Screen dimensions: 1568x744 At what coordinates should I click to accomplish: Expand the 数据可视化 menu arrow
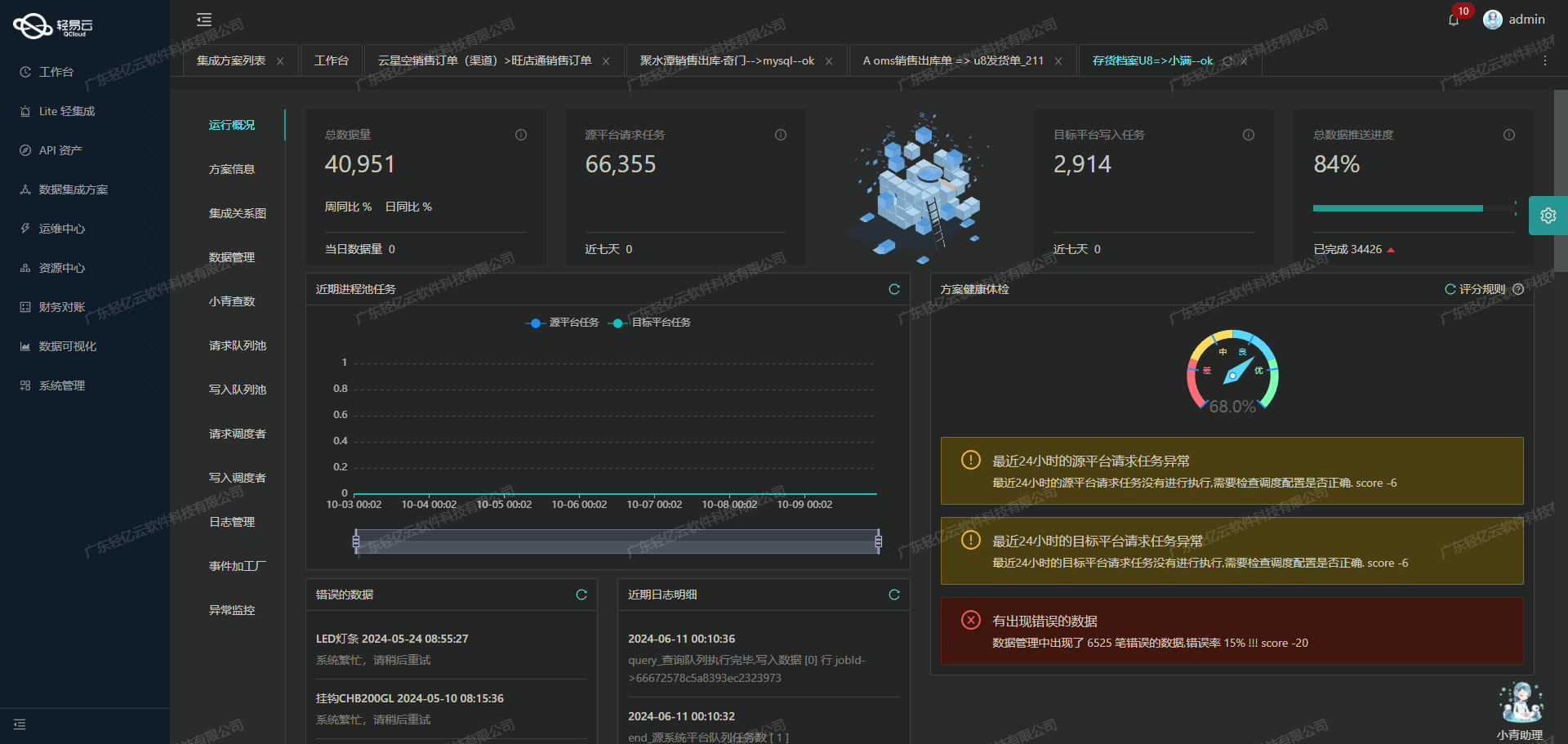pos(152,346)
